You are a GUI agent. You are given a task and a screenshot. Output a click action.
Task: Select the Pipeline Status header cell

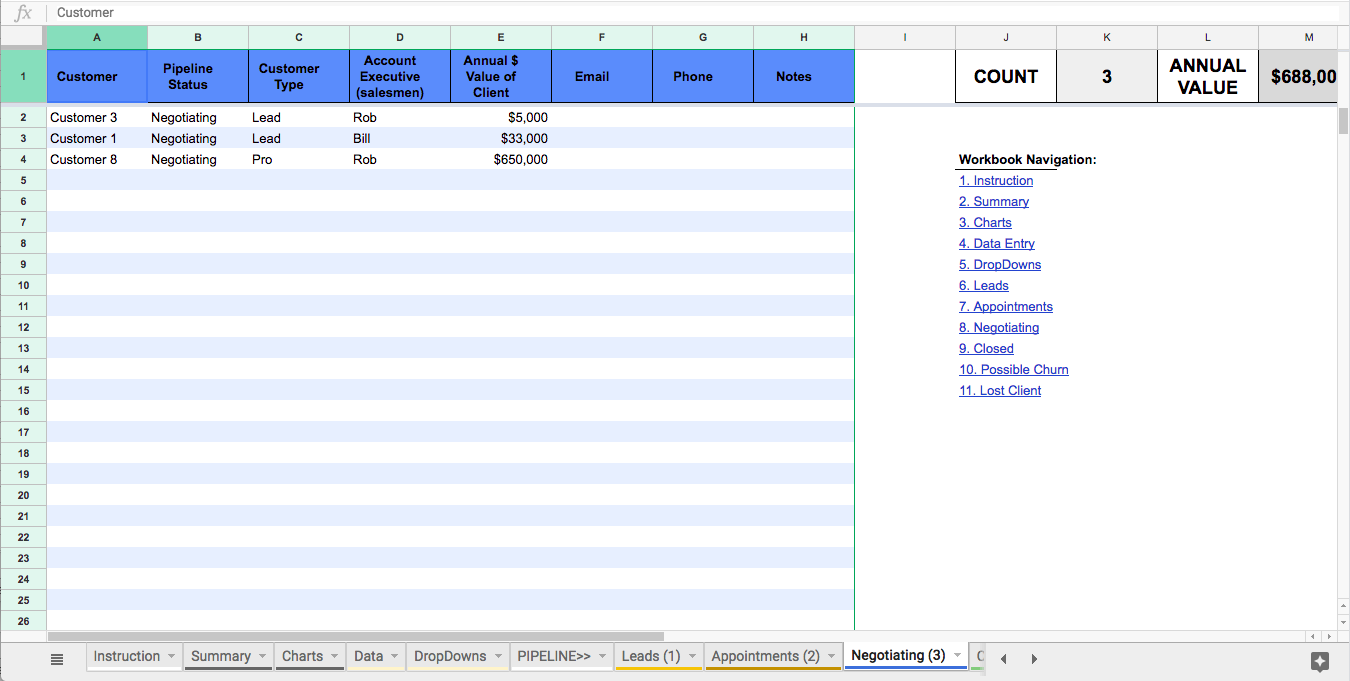click(x=198, y=76)
